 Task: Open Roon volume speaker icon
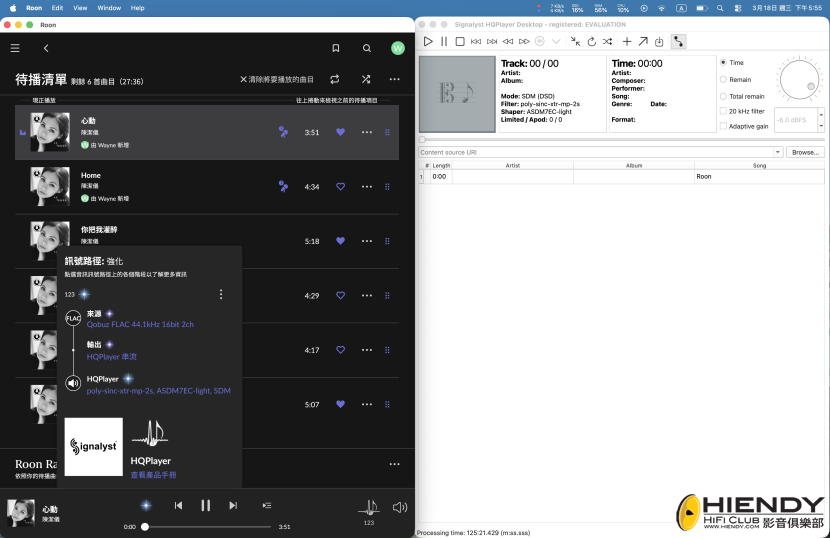(x=400, y=507)
